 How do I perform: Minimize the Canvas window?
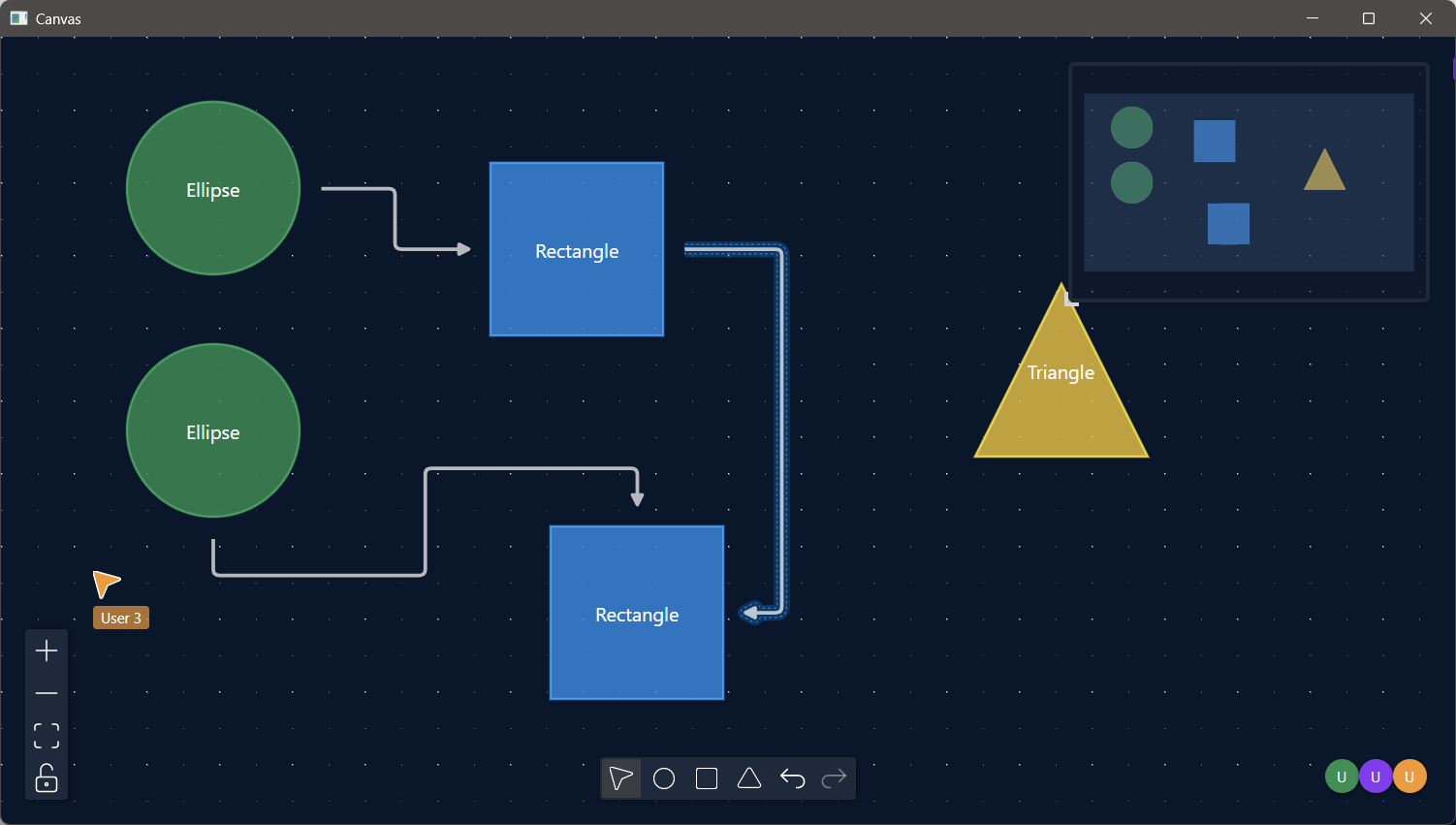coord(1313,18)
